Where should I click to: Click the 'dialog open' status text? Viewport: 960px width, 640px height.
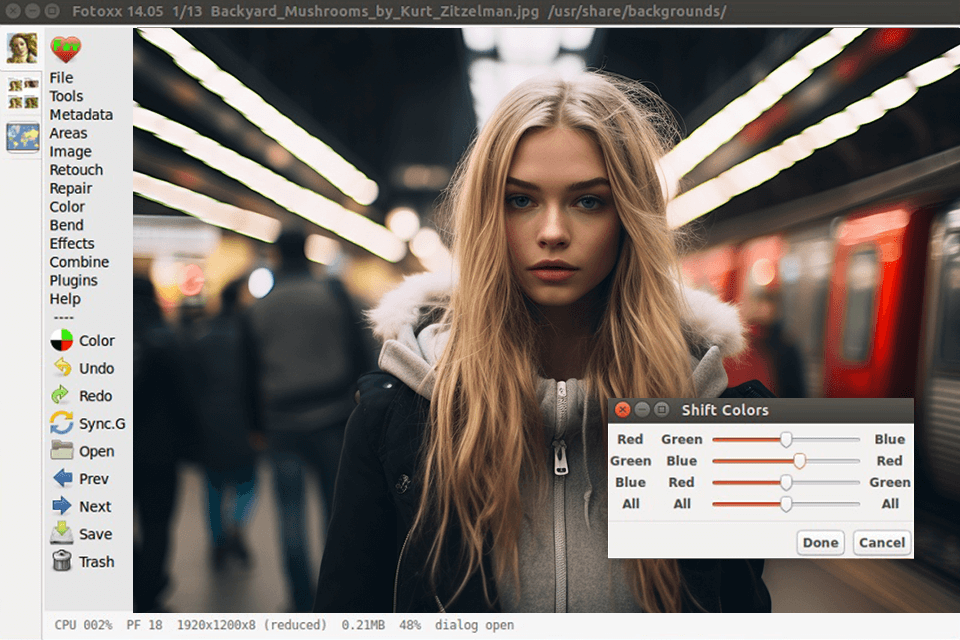pos(474,625)
